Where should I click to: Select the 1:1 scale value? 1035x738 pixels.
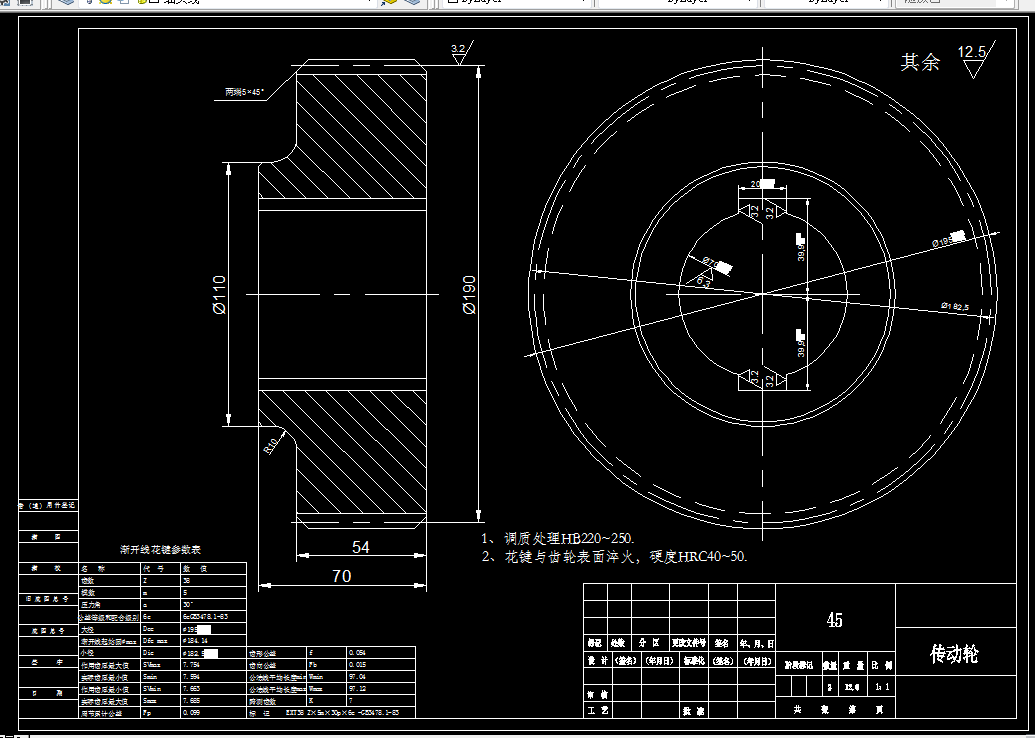tap(882, 687)
